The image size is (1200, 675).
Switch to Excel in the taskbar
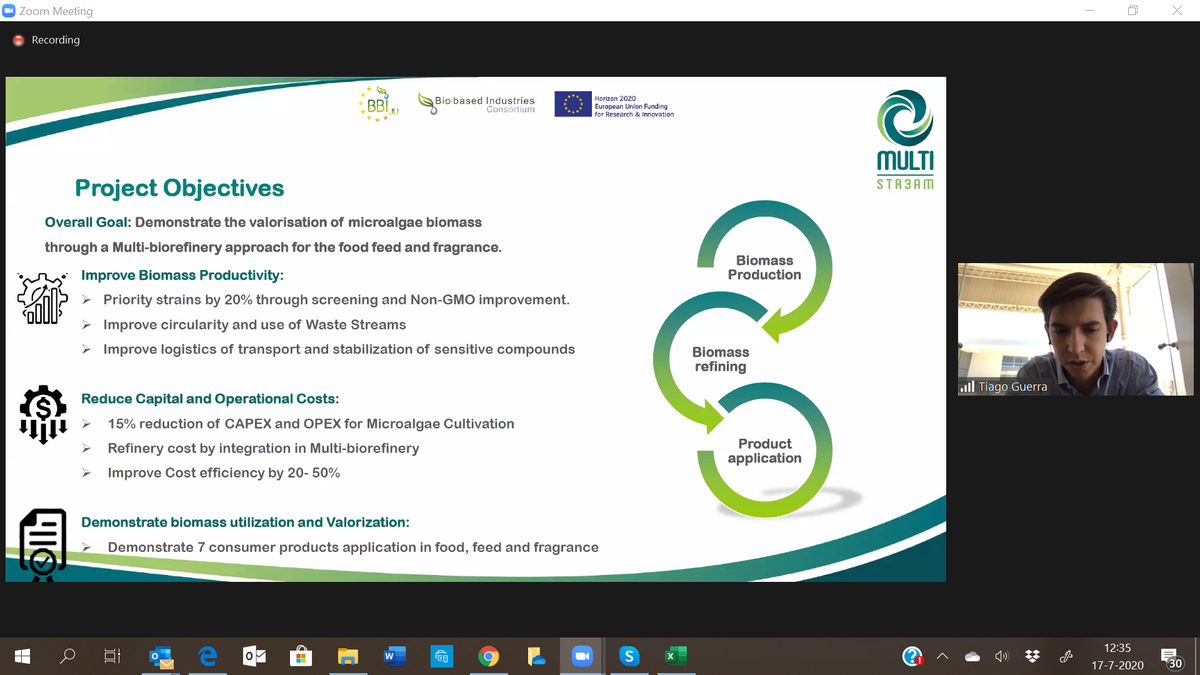coord(675,656)
